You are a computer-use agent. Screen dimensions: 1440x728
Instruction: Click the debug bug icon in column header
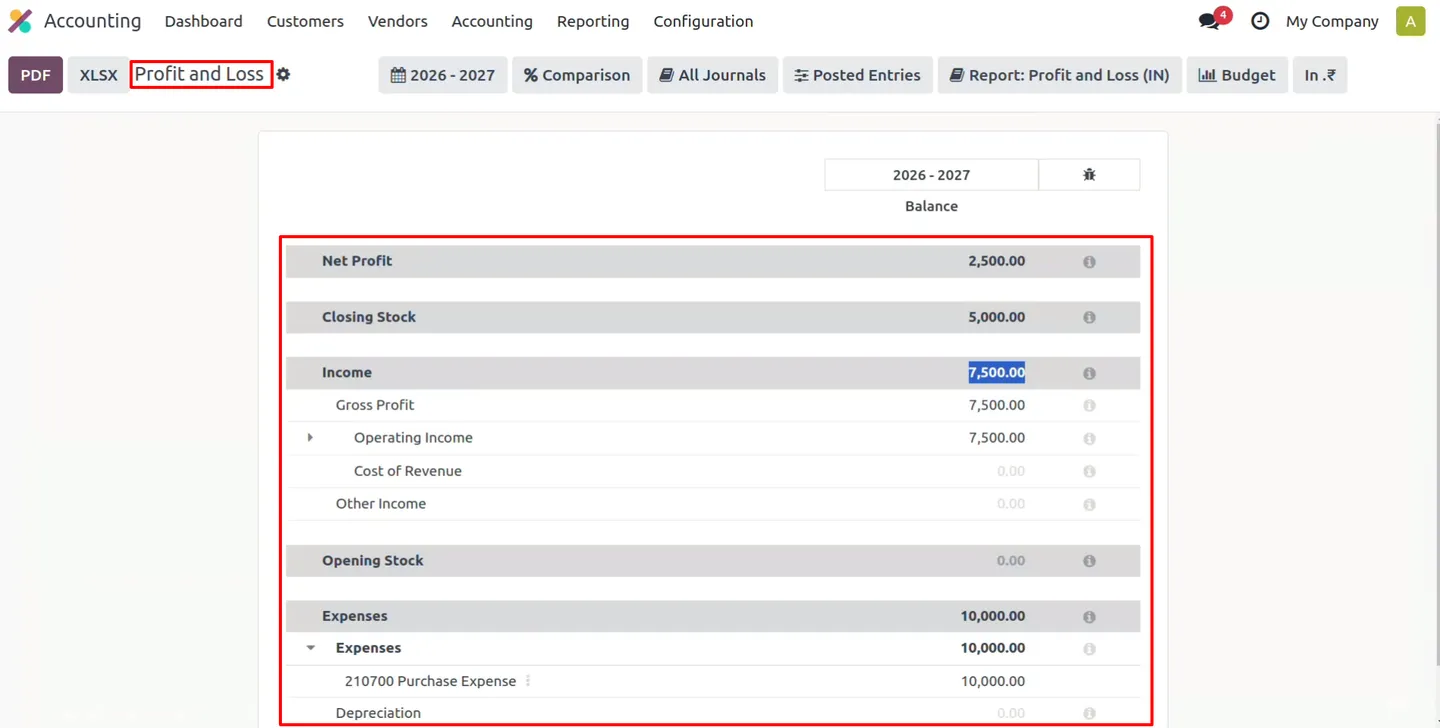(1089, 174)
